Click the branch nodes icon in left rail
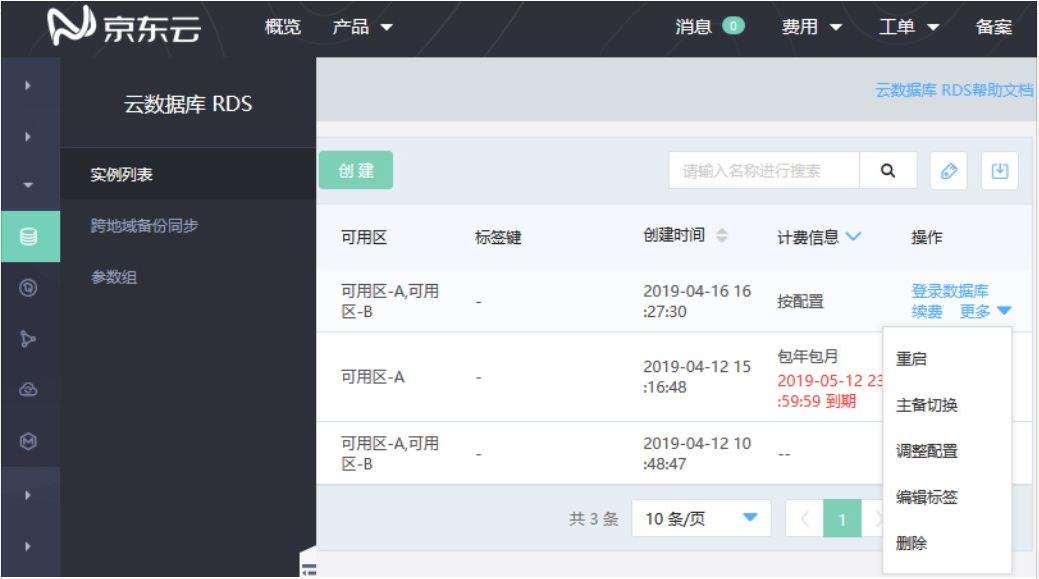Viewport: 1039px width, 579px height. pyautogui.click(x=28, y=339)
